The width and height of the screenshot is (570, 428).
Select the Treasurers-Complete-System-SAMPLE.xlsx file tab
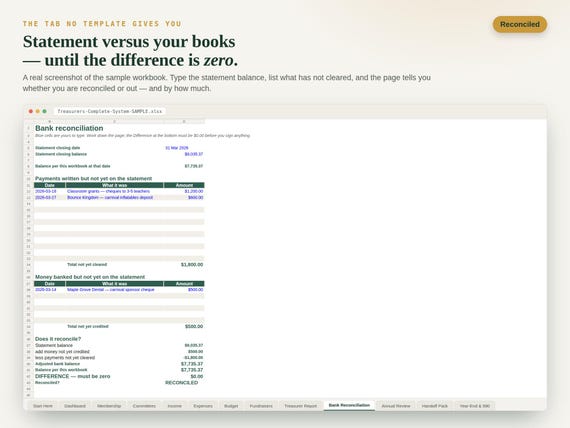click(110, 111)
